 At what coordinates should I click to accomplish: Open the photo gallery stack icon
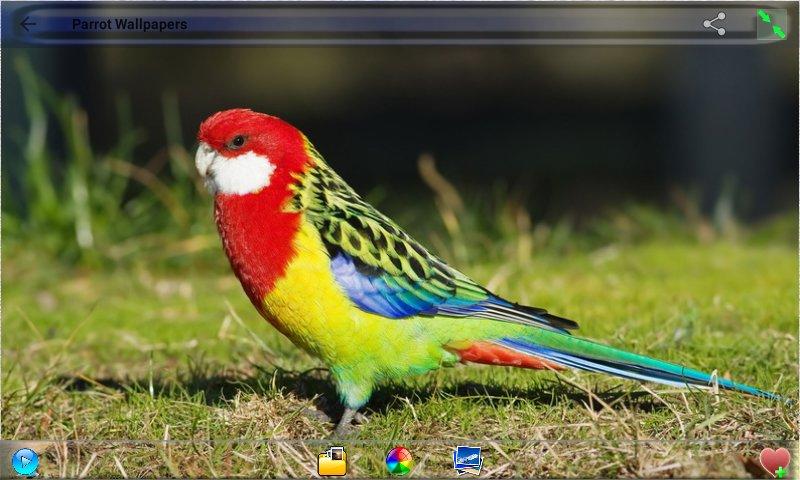[x=467, y=461]
